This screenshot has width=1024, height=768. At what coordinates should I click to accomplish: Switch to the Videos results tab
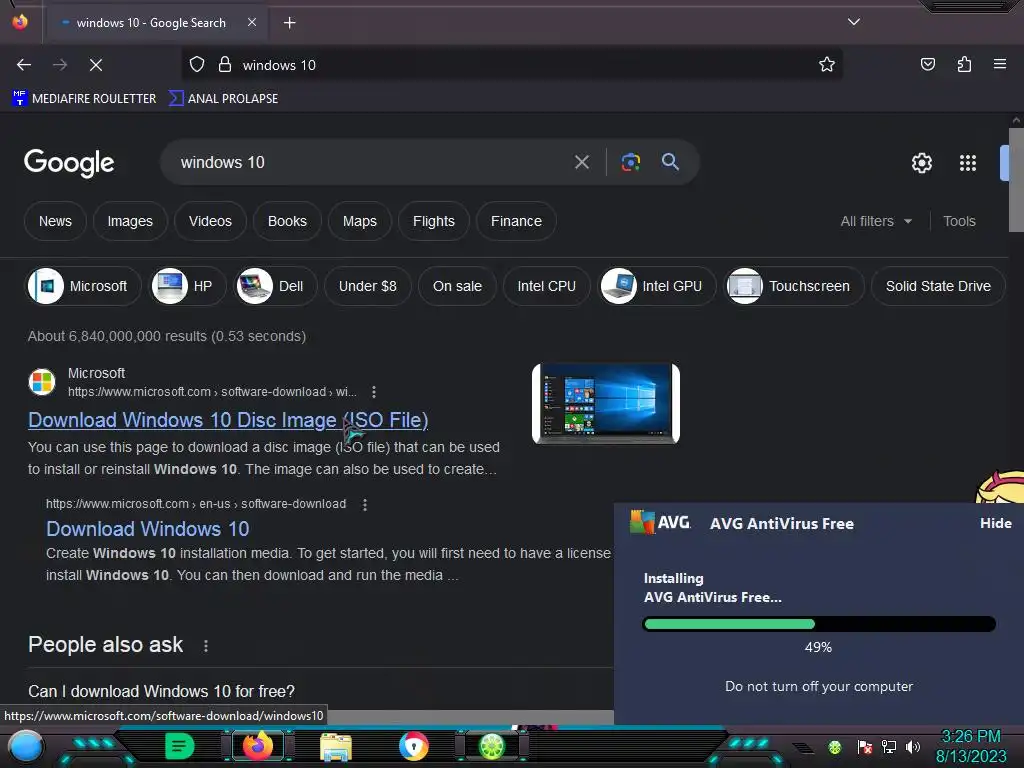[x=210, y=221]
